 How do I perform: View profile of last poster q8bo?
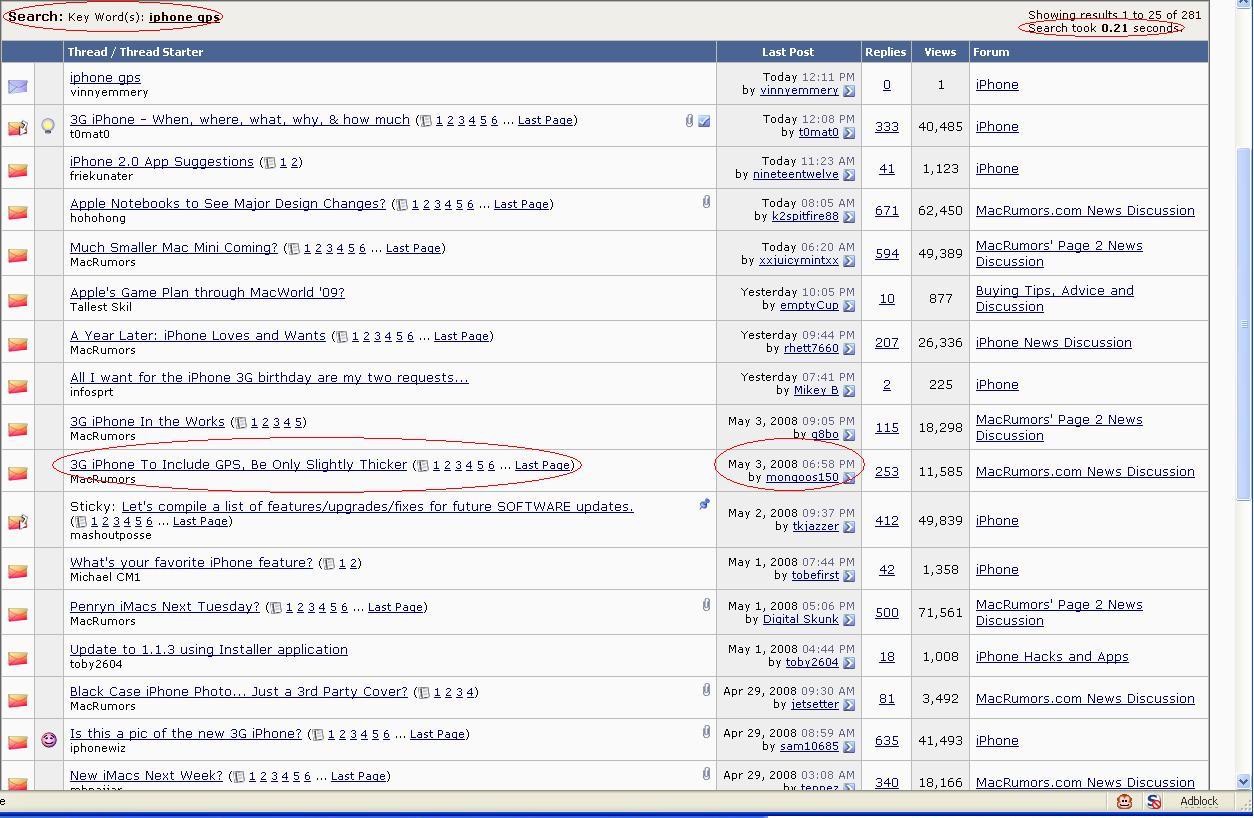(825, 435)
